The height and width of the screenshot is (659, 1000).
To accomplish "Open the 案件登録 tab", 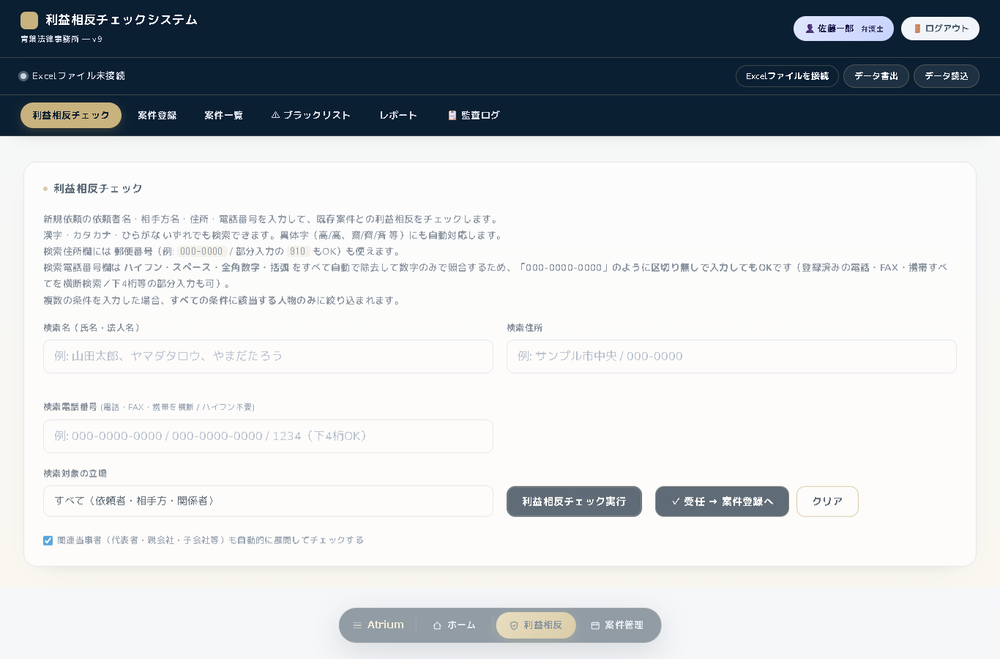I will pyautogui.click(x=157, y=115).
